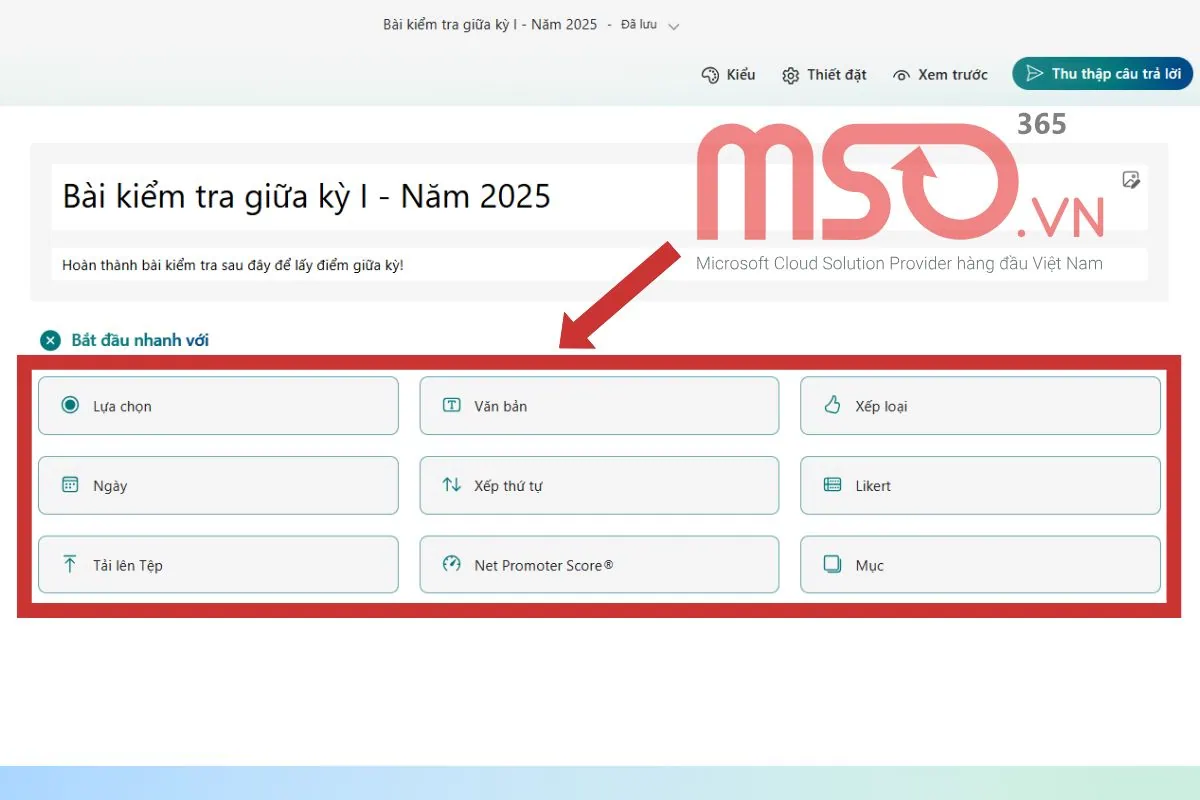Click the form name in header
The width and height of the screenshot is (1200, 800).
pos(490,24)
